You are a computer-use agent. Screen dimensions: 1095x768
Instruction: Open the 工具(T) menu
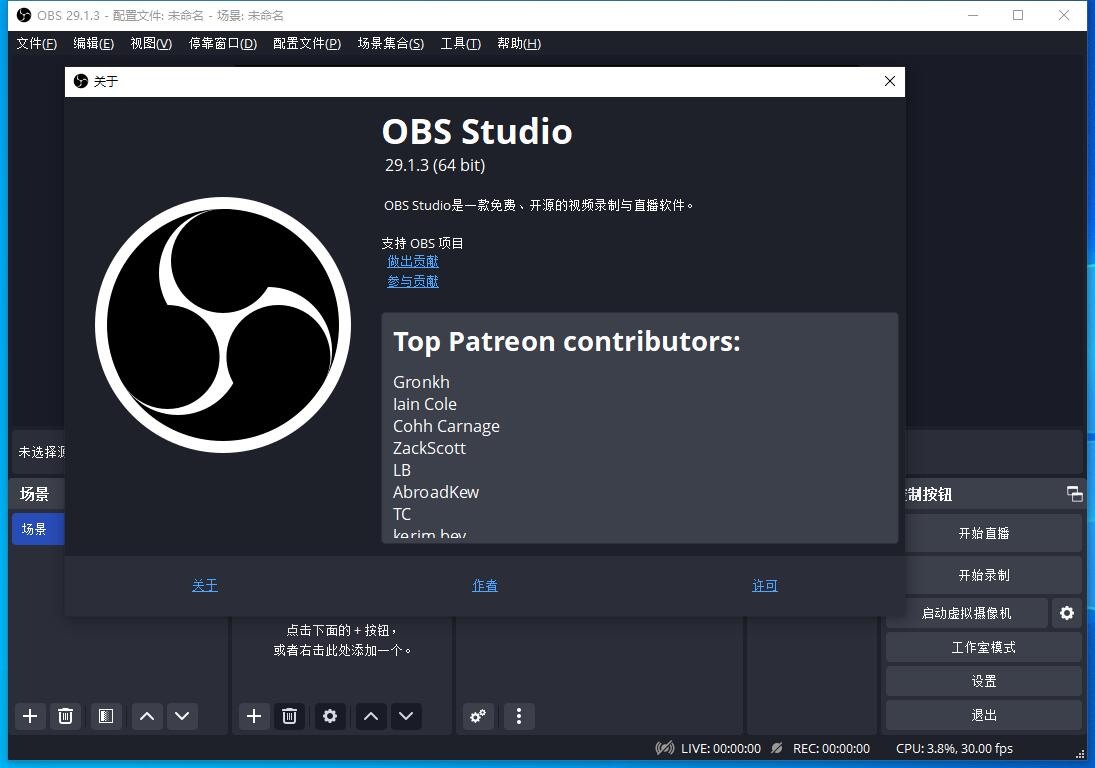pyautogui.click(x=460, y=43)
